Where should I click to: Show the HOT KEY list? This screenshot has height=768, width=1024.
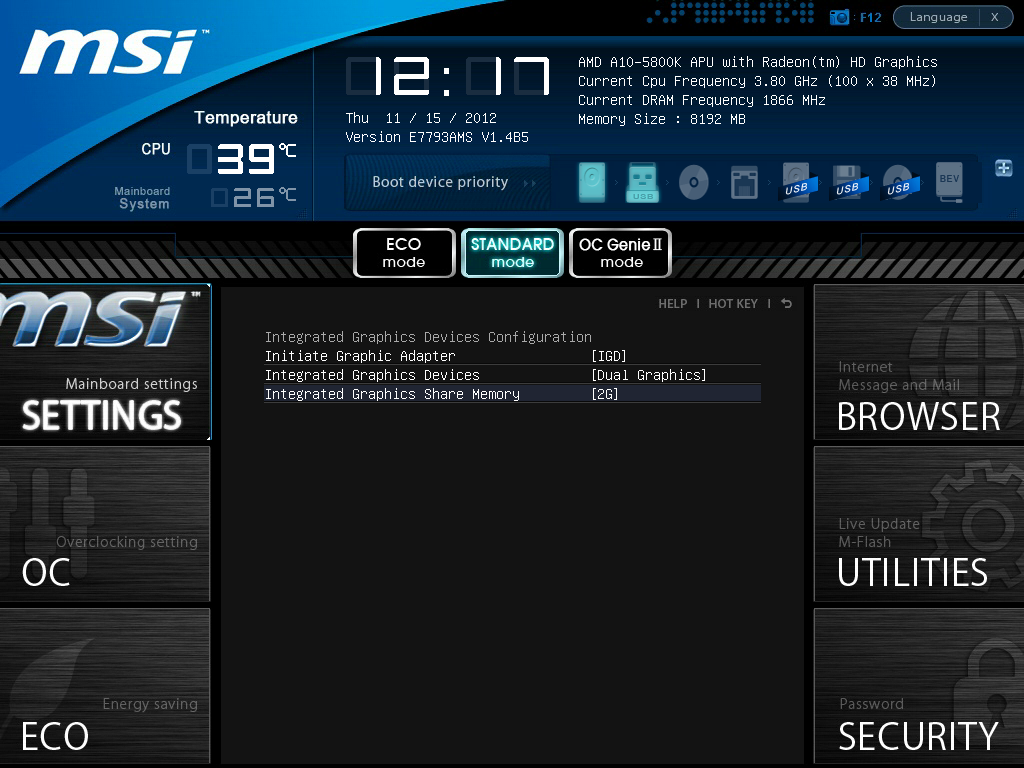tap(733, 304)
